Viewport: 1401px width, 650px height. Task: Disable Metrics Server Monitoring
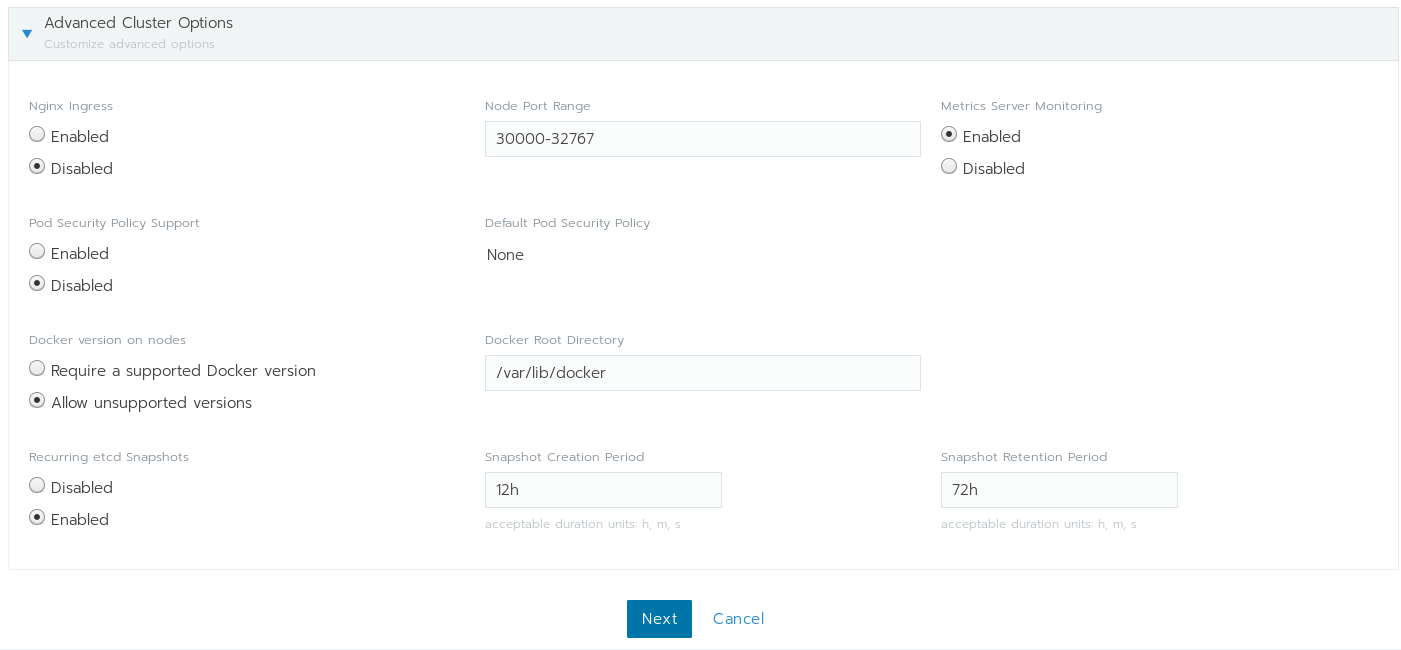click(949, 166)
